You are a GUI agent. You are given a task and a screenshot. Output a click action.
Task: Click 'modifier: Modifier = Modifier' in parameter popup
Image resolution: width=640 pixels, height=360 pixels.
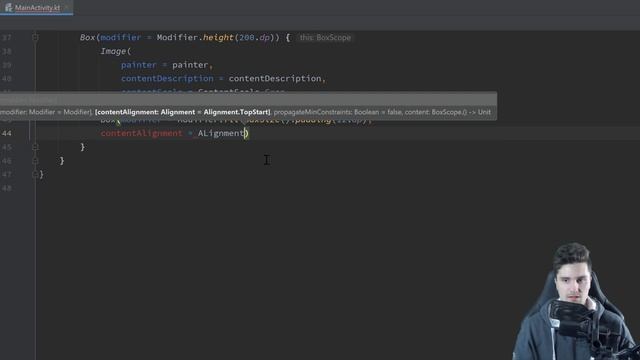click(x=45, y=112)
